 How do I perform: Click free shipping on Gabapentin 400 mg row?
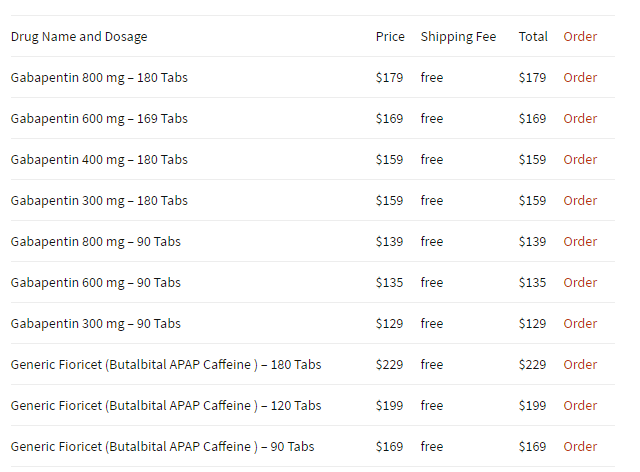pyautogui.click(x=432, y=159)
